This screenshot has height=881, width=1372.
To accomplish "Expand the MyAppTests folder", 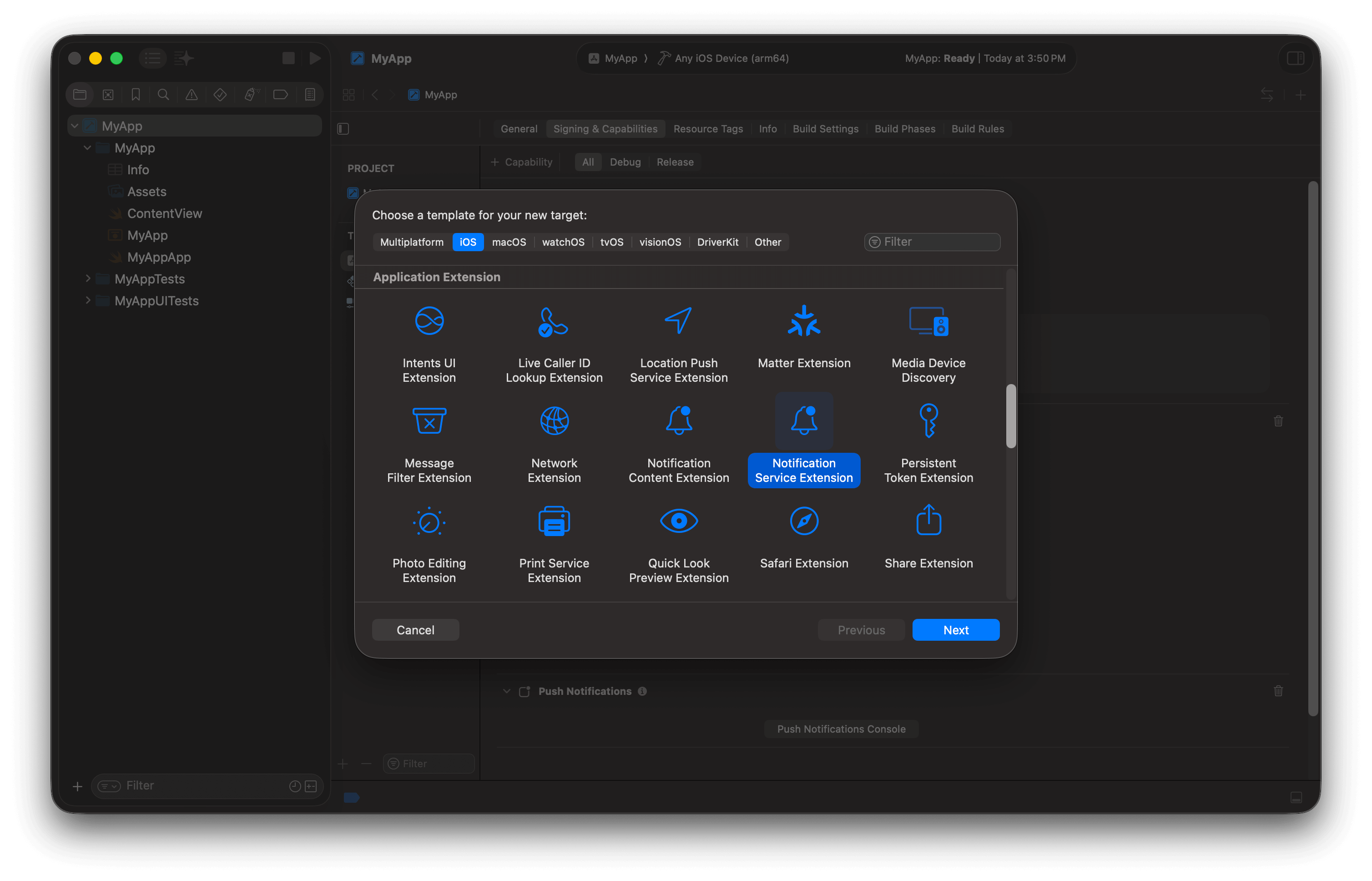I will [x=87, y=278].
